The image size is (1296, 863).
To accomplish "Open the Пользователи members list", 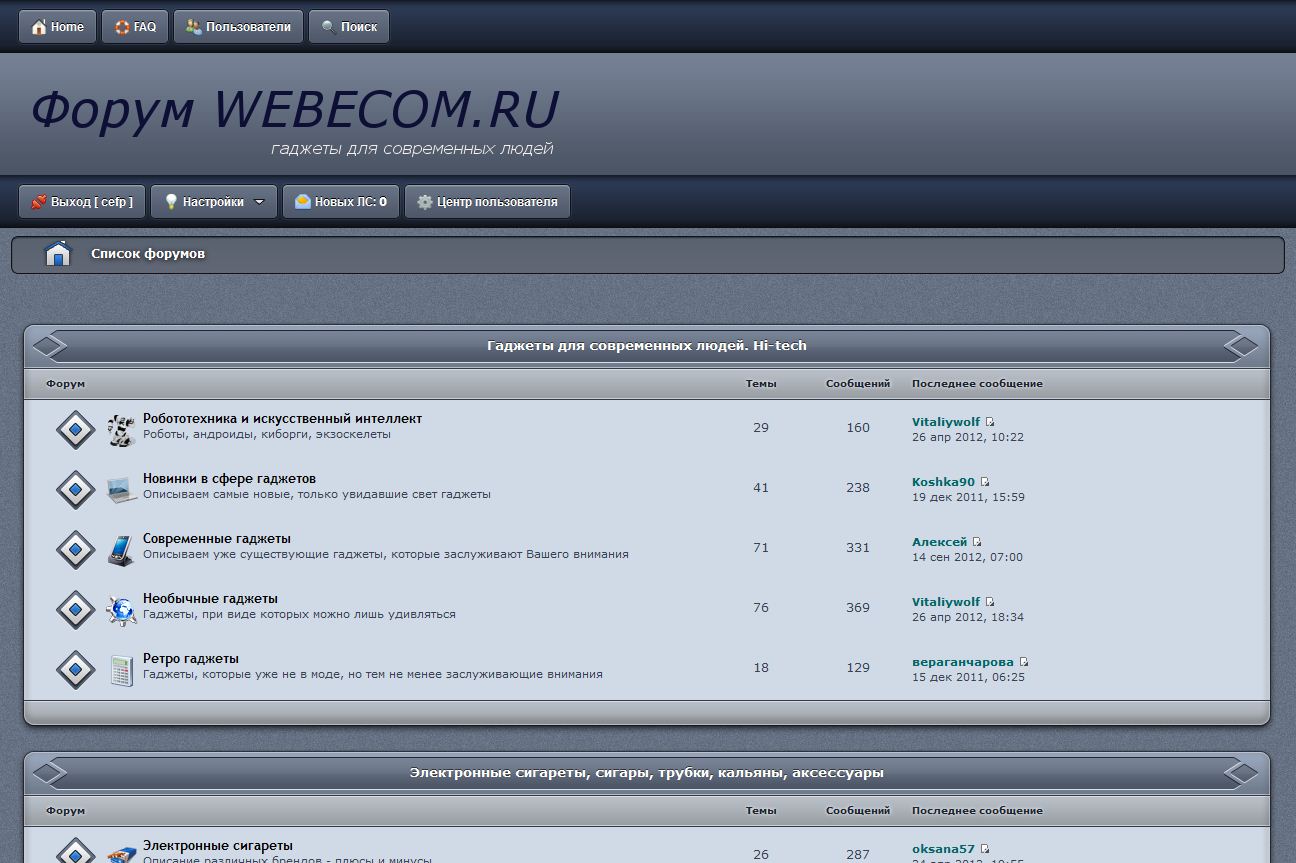I will coord(238,27).
